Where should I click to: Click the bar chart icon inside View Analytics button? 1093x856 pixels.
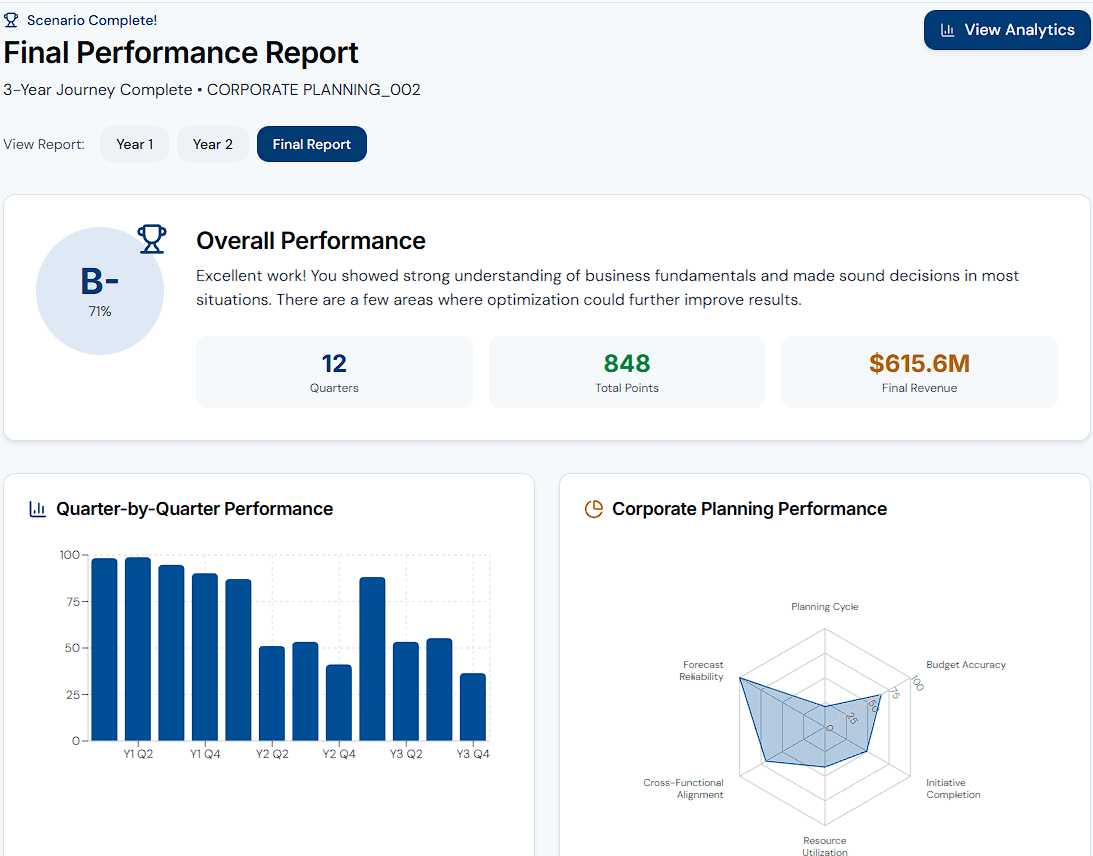(946, 29)
